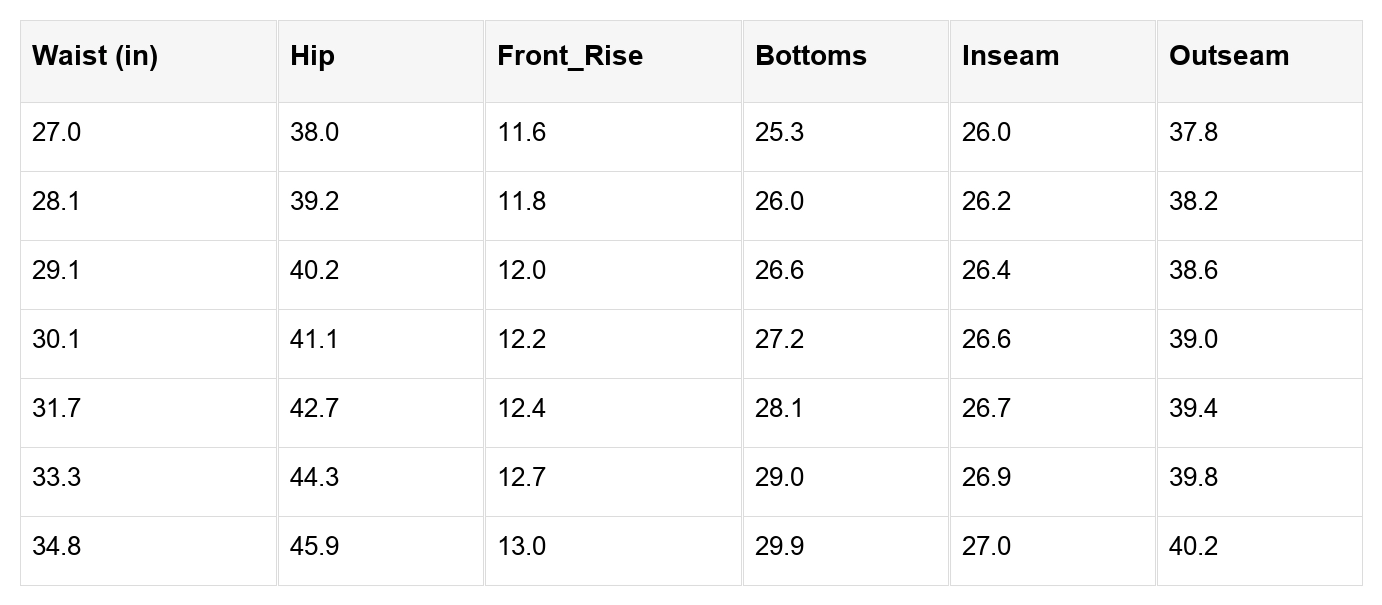Image resolution: width=1382 pixels, height=605 pixels.
Task: Click the outseam cell showing 40.2
Action: pos(1259,550)
